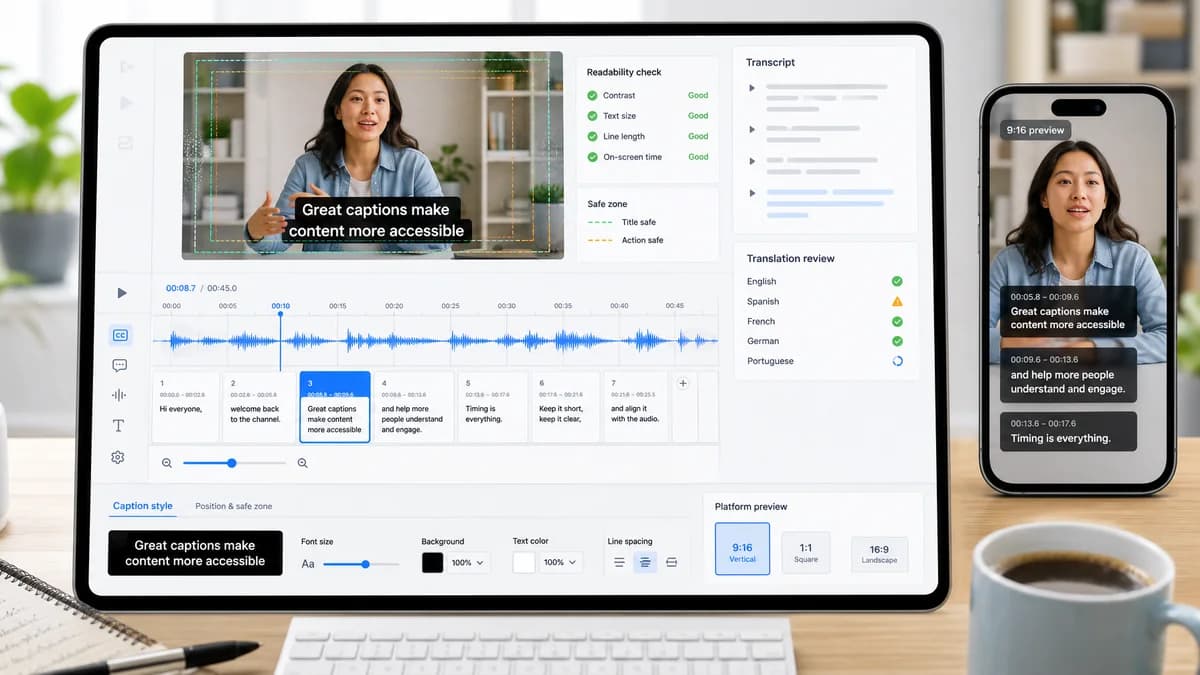Select the 16:9 Landscape platform preview

[880, 554]
